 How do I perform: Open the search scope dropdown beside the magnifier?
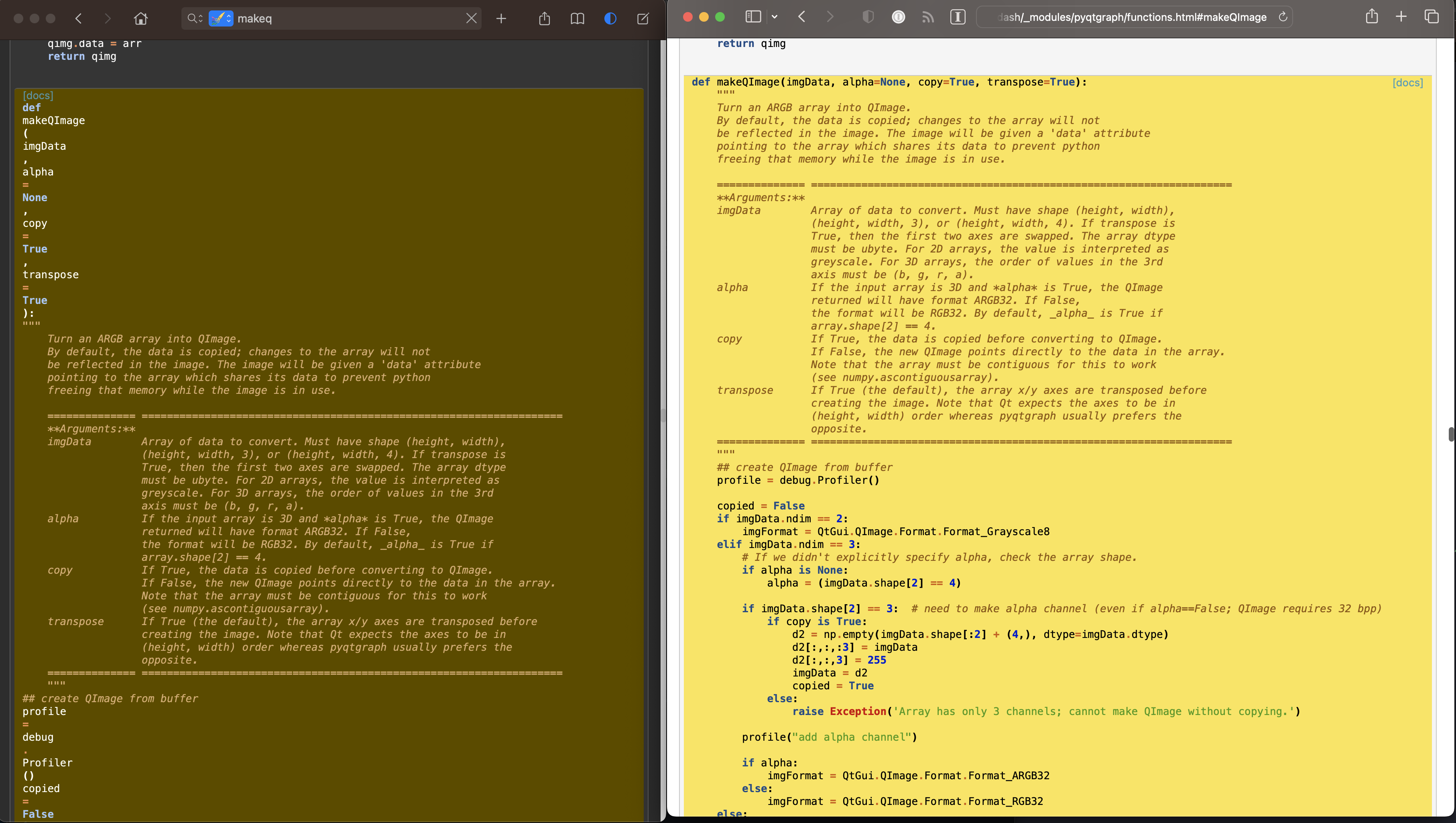[x=201, y=18]
